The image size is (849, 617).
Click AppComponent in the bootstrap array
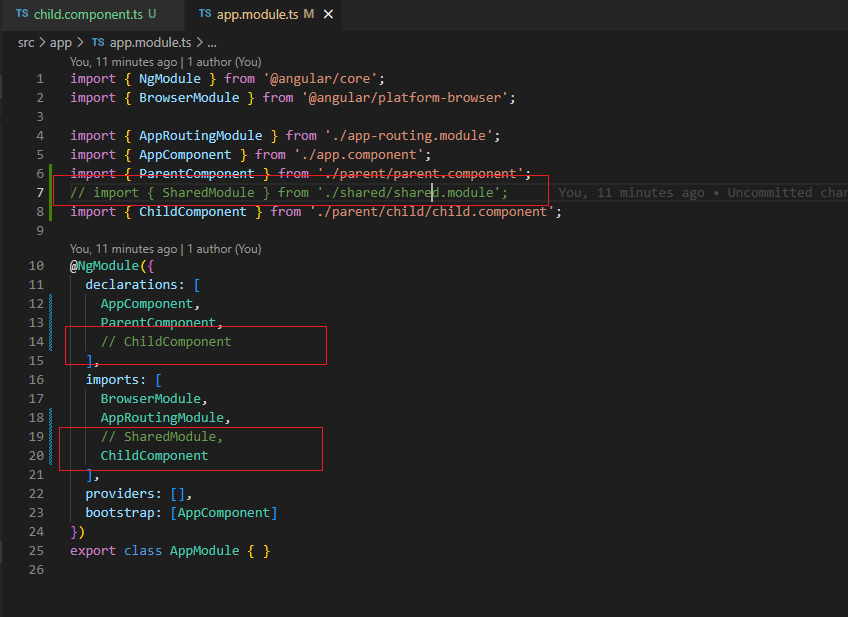224,513
